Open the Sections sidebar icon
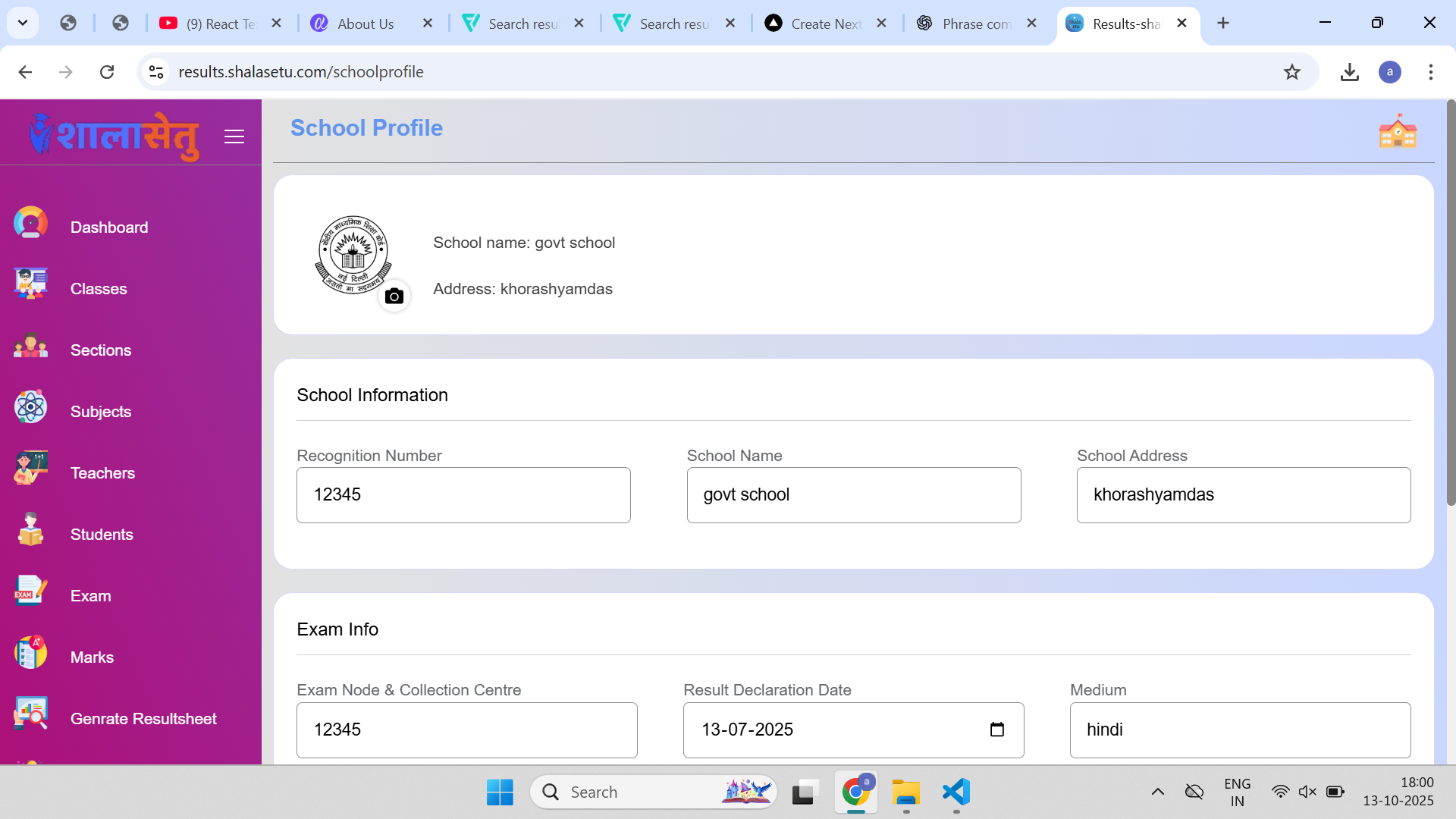This screenshot has width=1456, height=819. 30,347
